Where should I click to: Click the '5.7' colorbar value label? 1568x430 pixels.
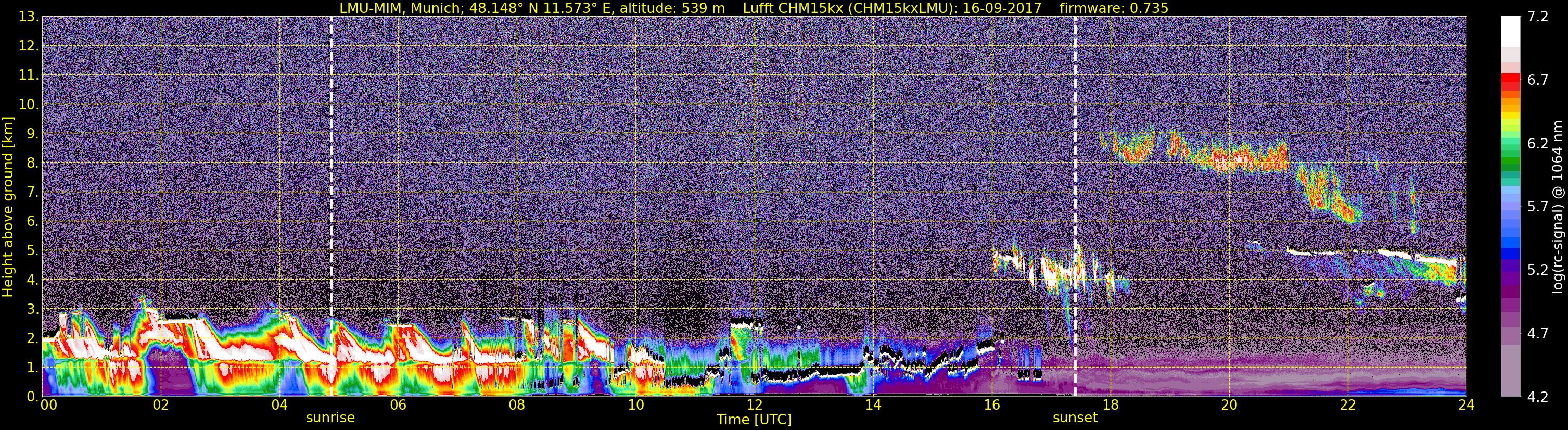pos(1538,207)
